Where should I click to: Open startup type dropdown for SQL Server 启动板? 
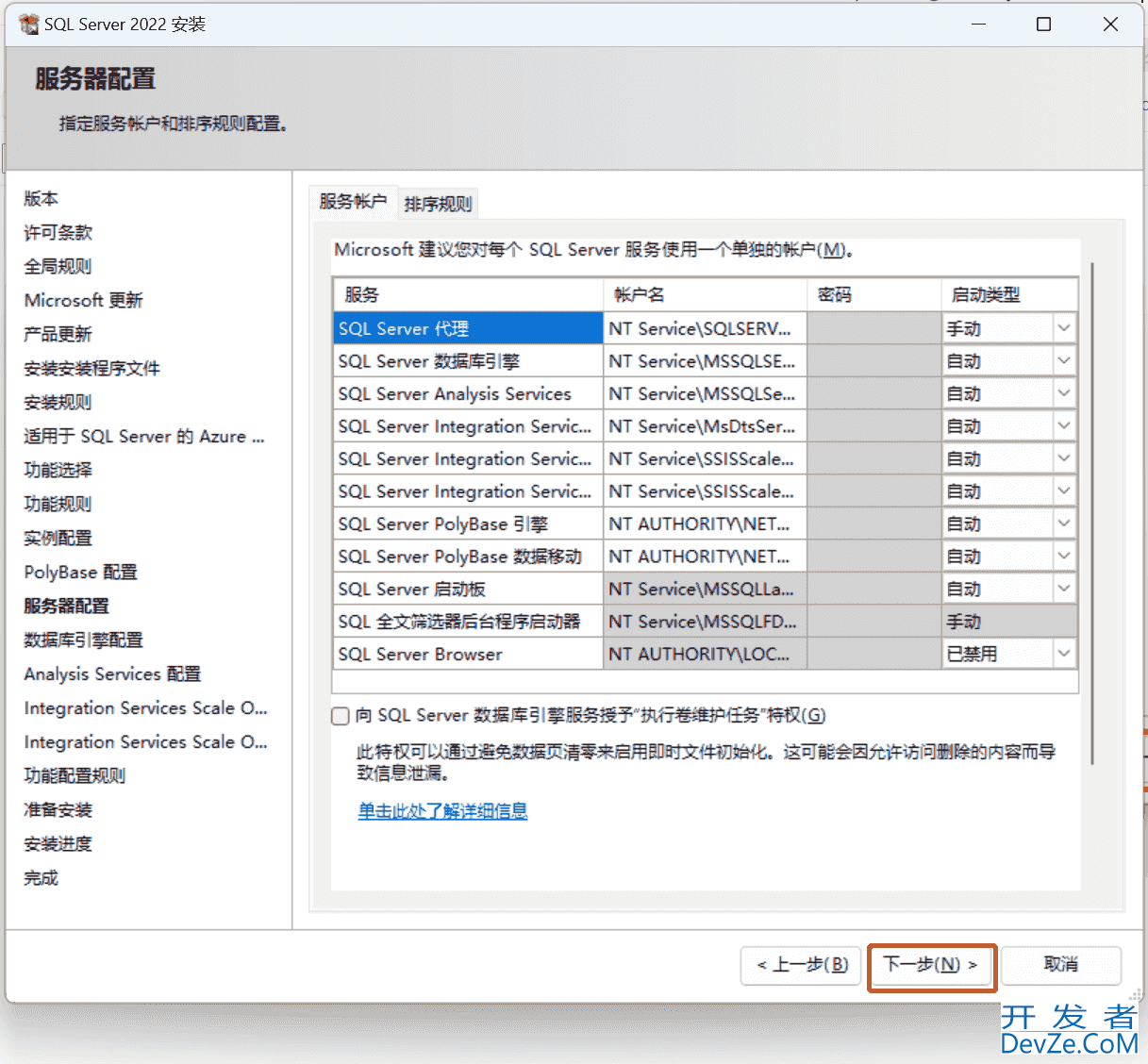coord(1064,589)
